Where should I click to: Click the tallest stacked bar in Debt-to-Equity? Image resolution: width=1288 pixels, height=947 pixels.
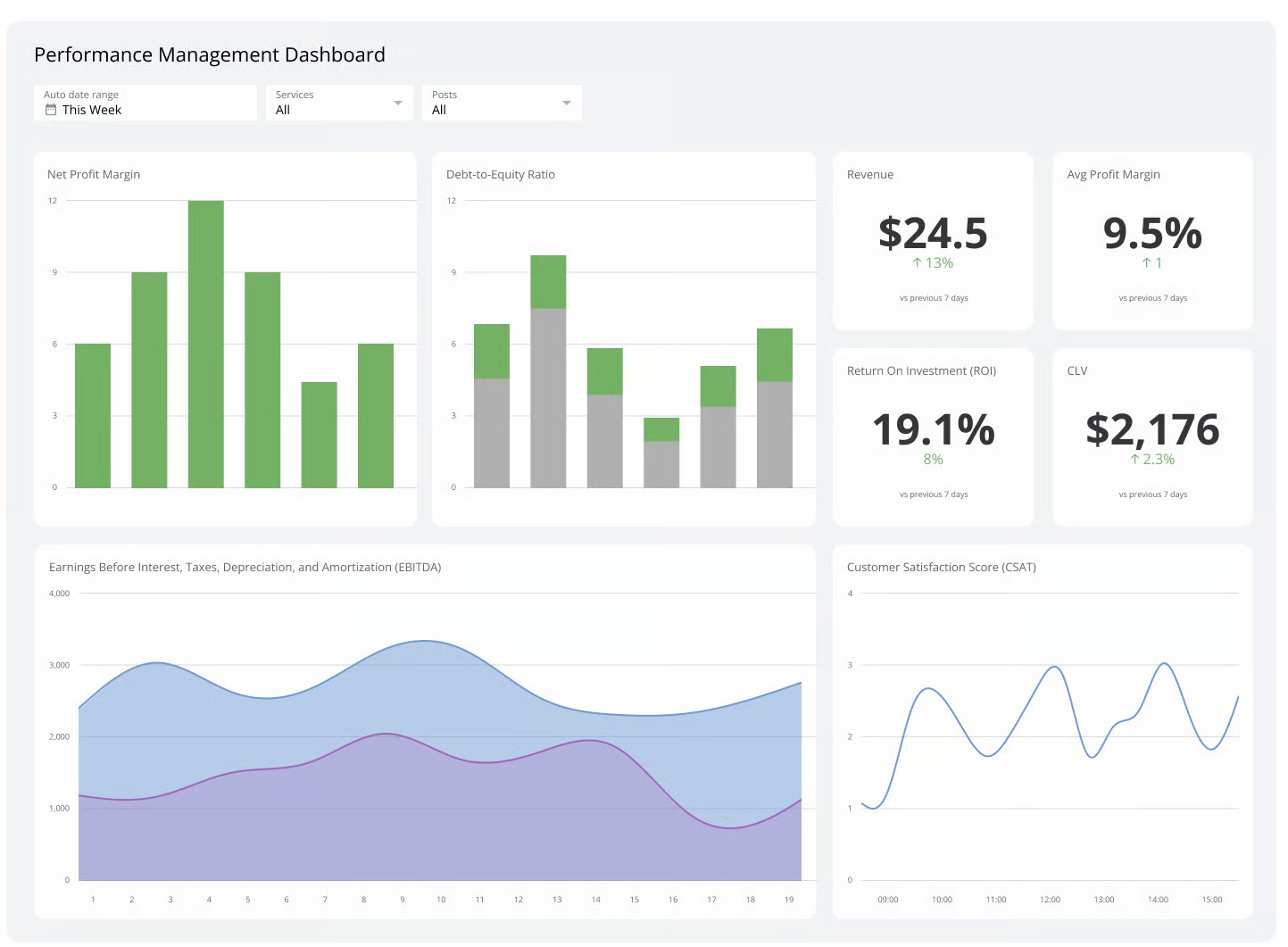[x=548, y=371]
